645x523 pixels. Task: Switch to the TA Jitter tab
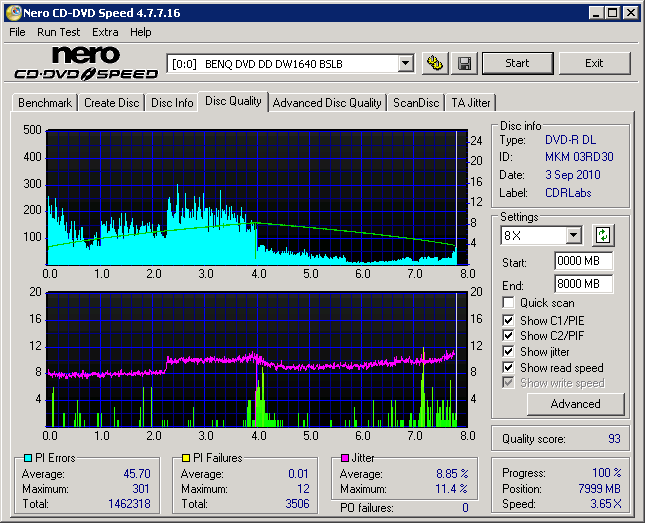coord(471,103)
